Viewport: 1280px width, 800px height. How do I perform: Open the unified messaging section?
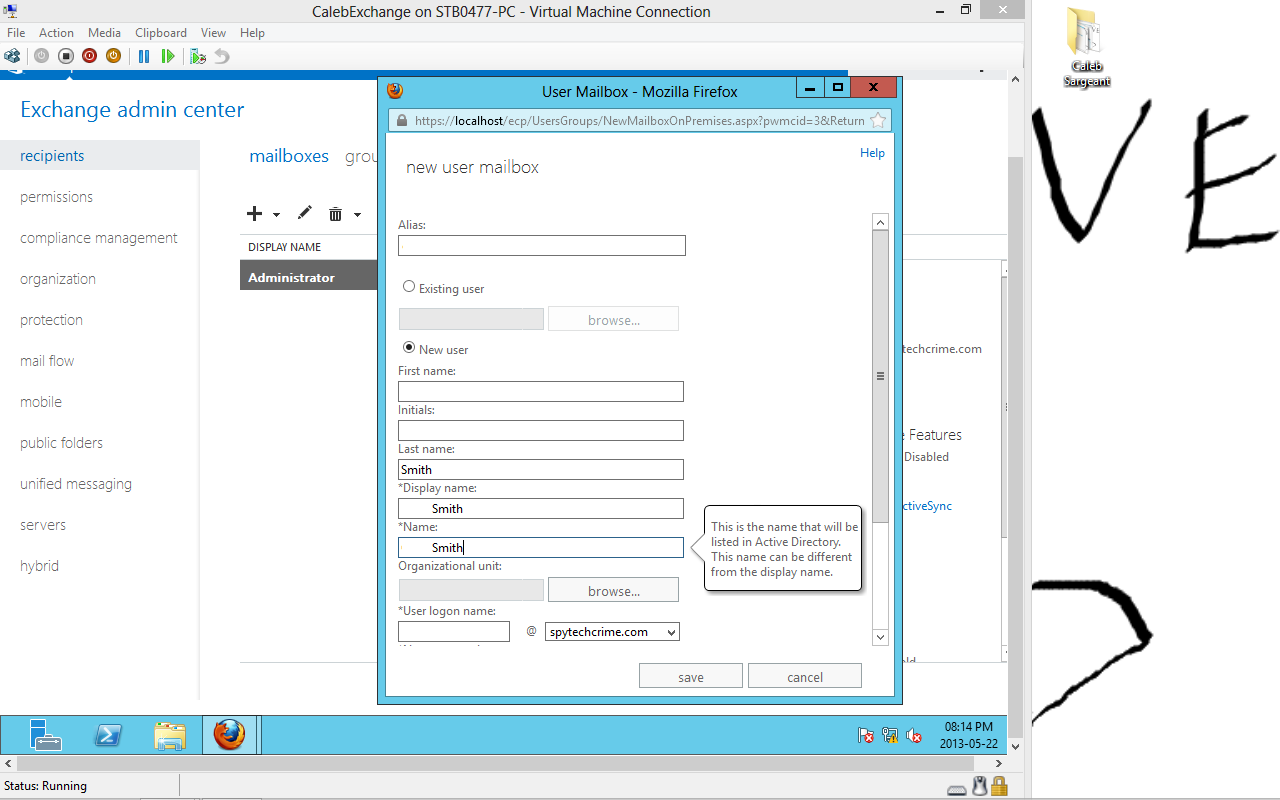pyautogui.click(x=76, y=484)
